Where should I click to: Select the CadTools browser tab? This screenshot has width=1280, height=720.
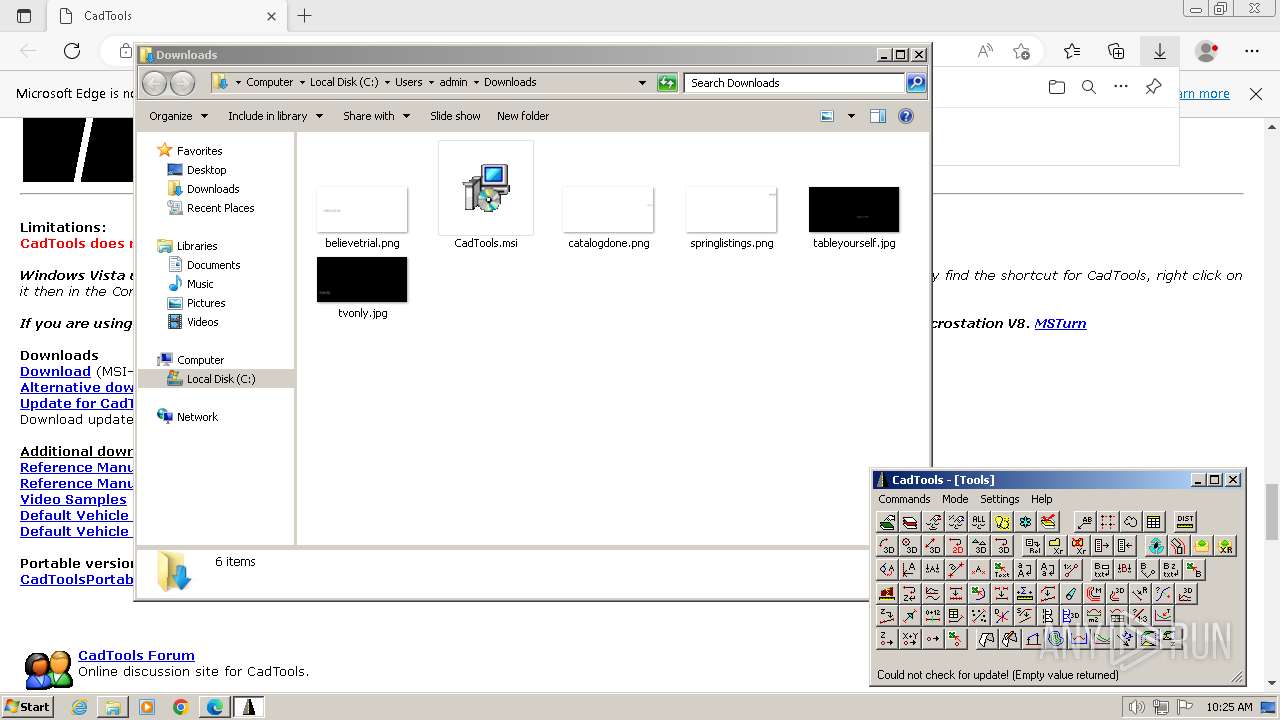click(x=168, y=16)
